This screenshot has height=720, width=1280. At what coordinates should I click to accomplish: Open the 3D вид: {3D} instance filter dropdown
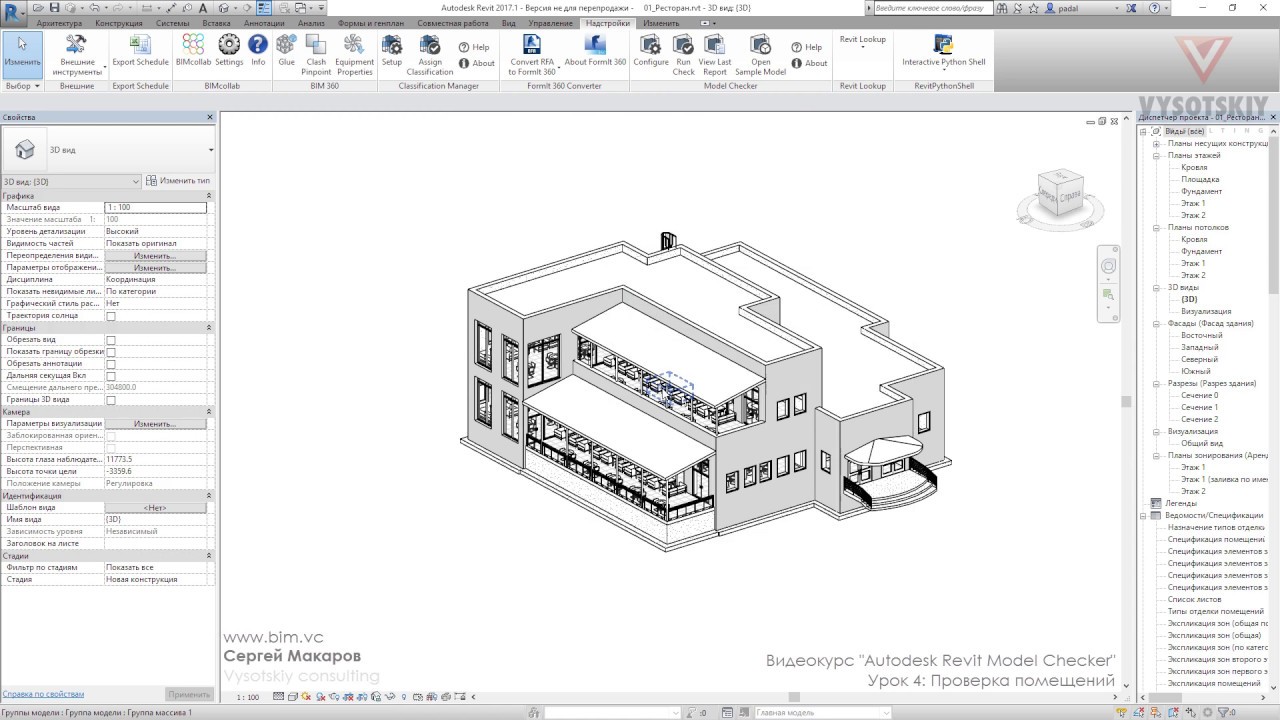(x=137, y=181)
